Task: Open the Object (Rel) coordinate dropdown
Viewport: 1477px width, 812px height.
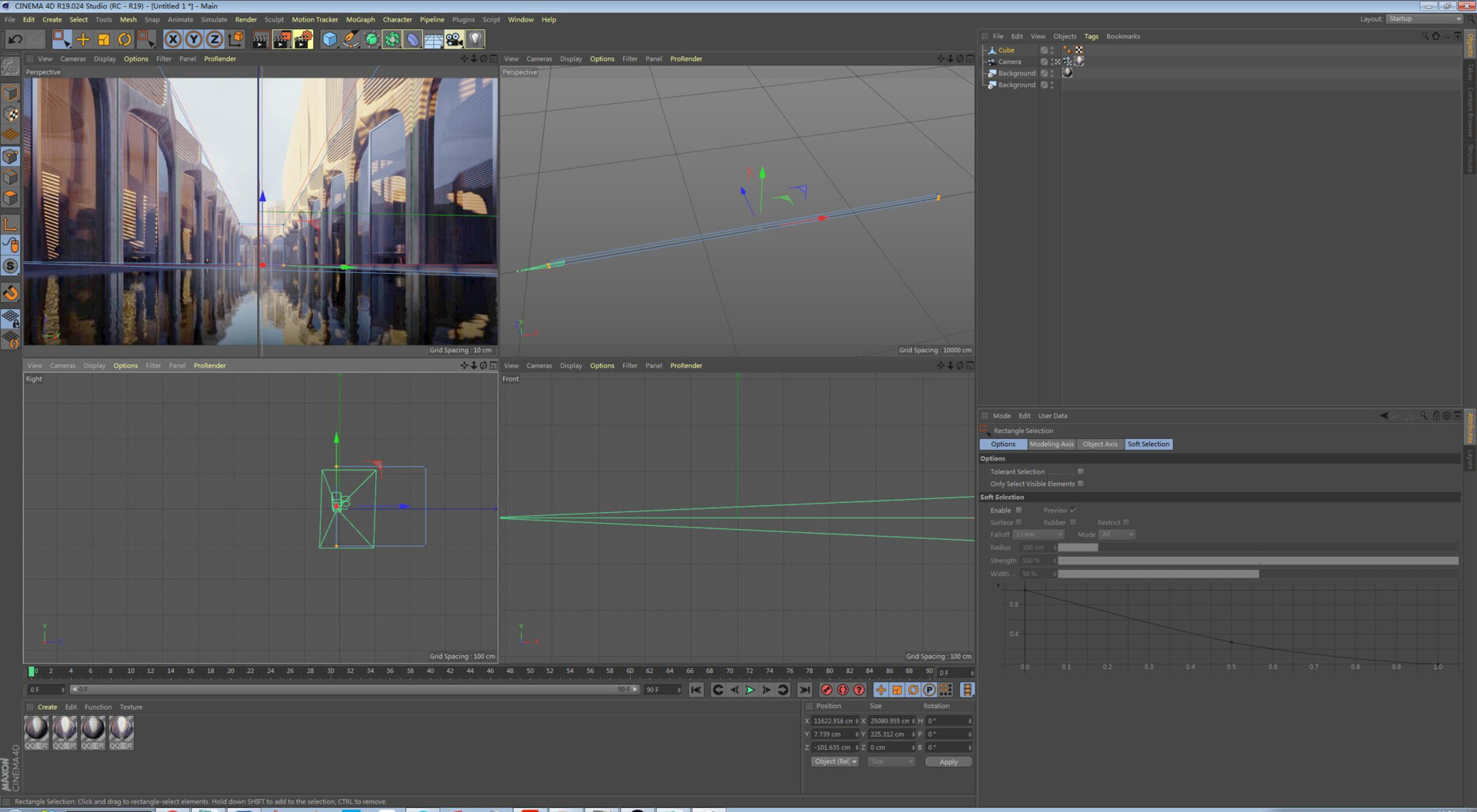Action: pos(835,762)
